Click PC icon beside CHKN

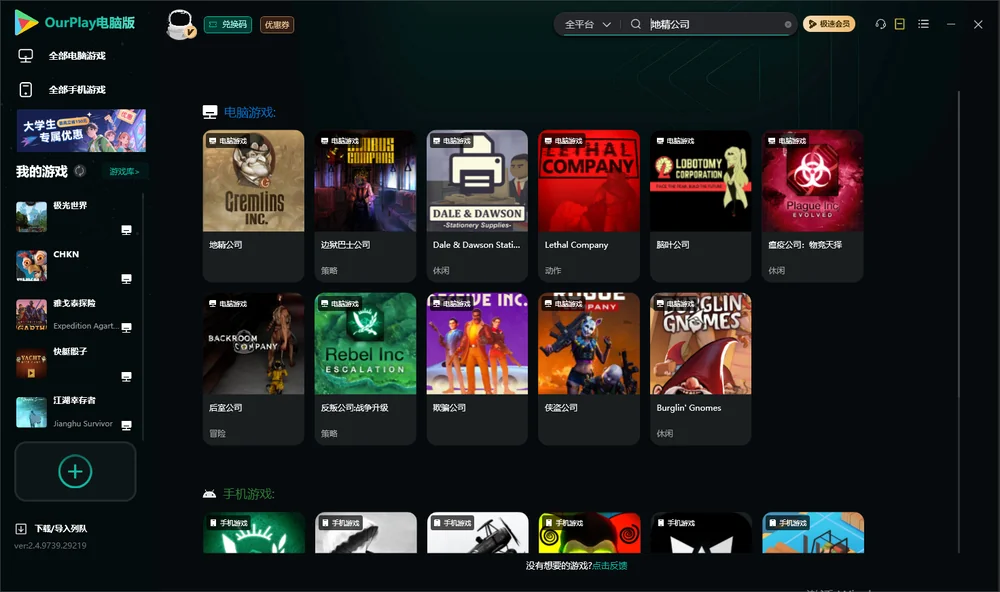(x=126, y=279)
